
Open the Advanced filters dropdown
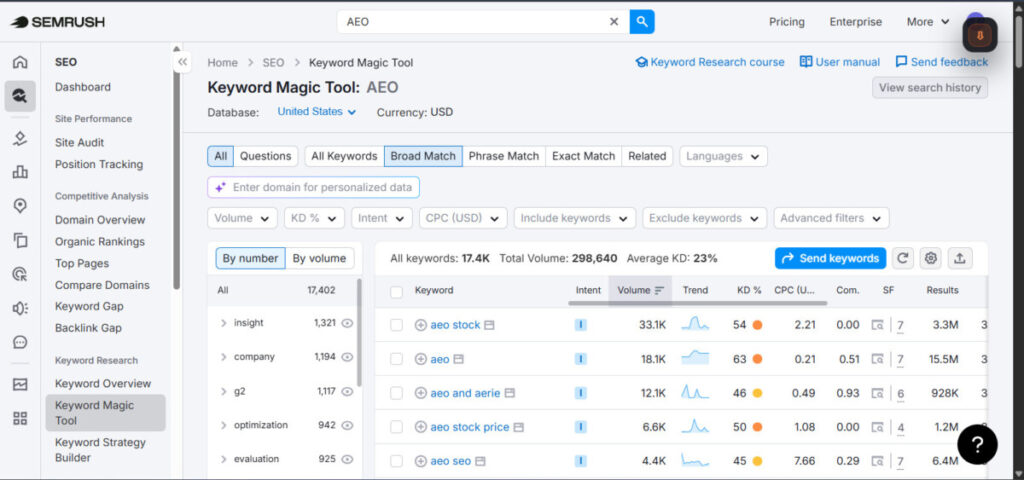click(831, 218)
